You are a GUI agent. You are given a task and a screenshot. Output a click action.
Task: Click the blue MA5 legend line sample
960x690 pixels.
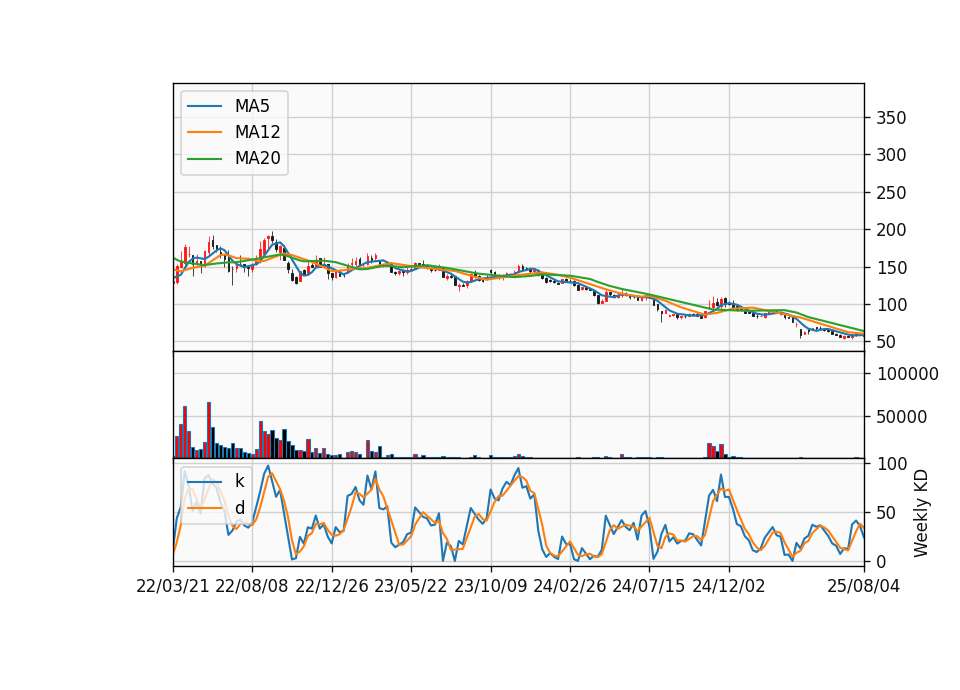pyautogui.click(x=204, y=107)
